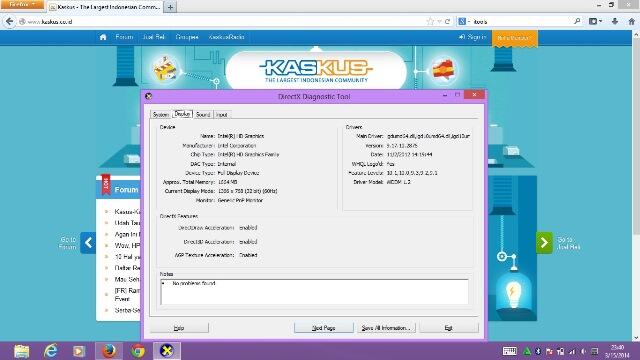This screenshot has width=640, height=360.
Task: Bookmark this page with the star icon
Action: click(x=430, y=21)
